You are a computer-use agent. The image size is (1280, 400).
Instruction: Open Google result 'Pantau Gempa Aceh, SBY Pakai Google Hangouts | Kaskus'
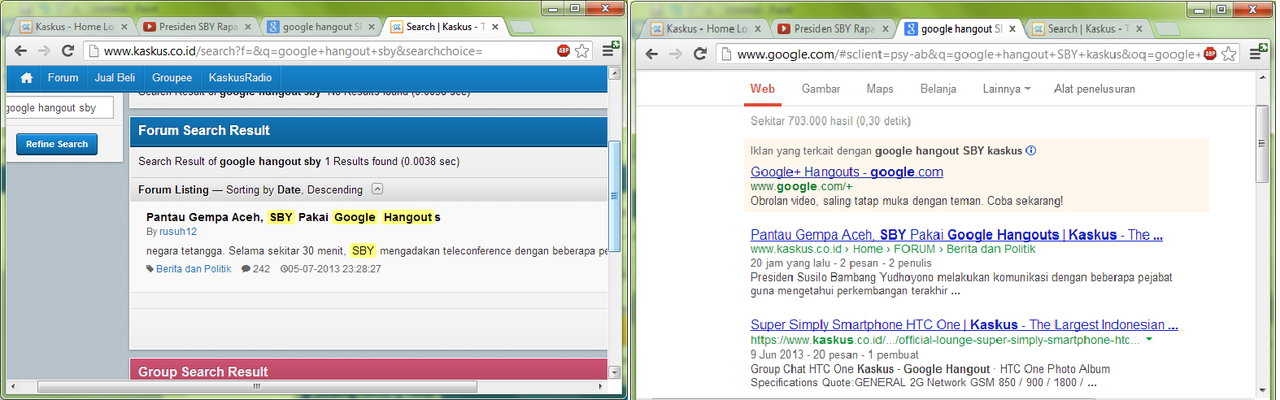(957, 235)
